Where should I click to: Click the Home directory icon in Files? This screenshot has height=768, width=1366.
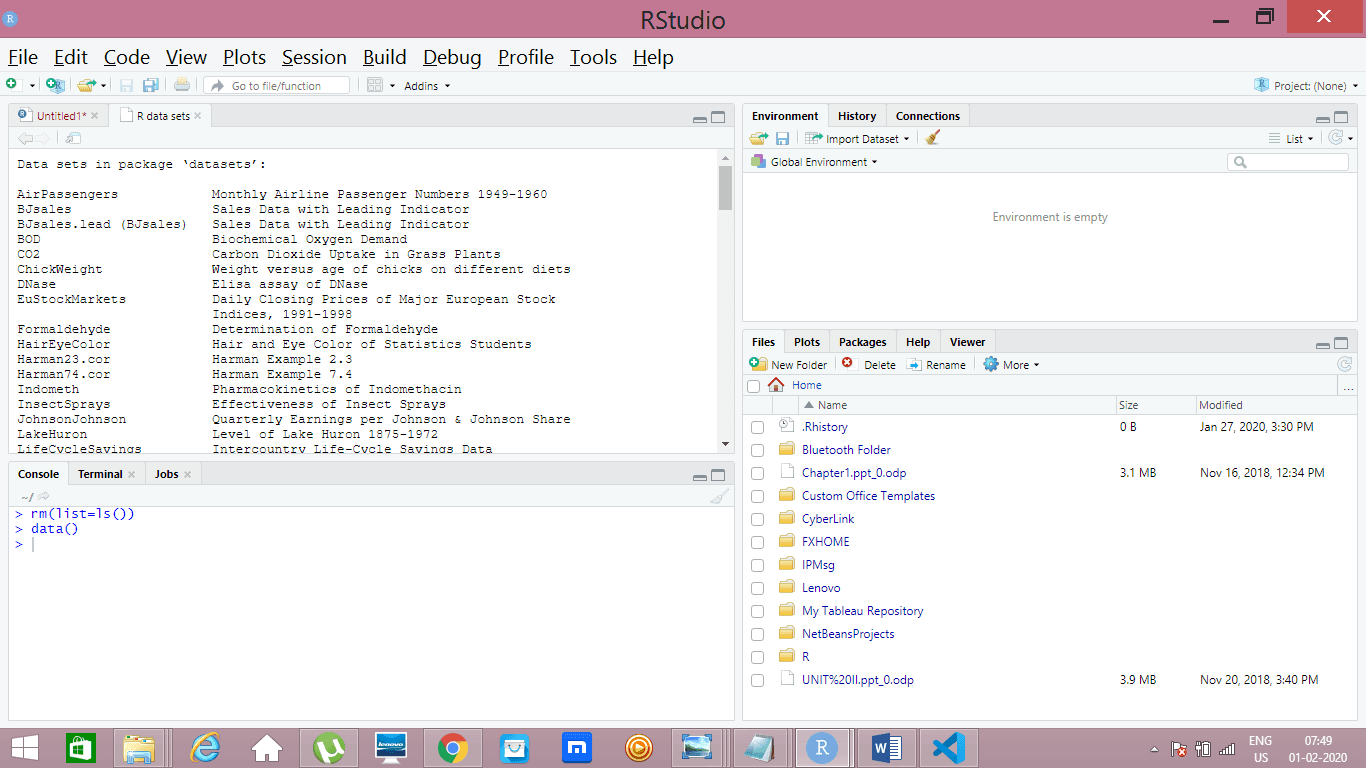coord(776,385)
